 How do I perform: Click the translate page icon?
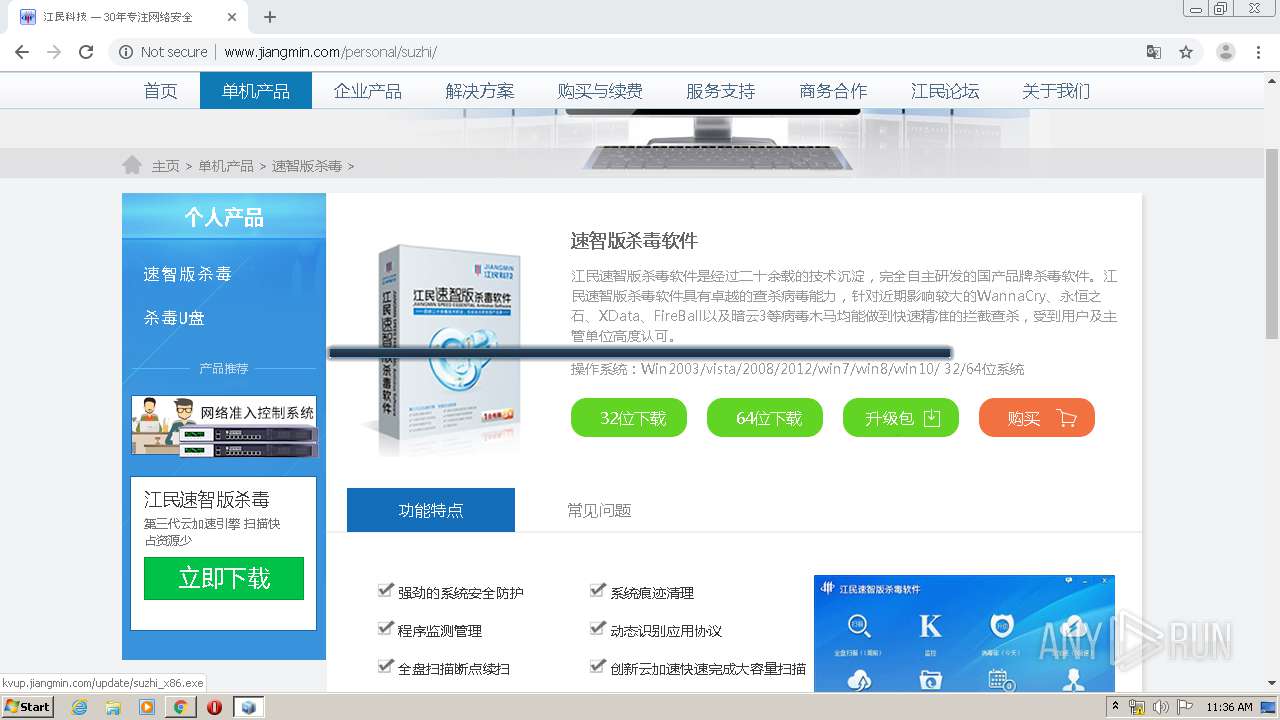click(1153, 52)
